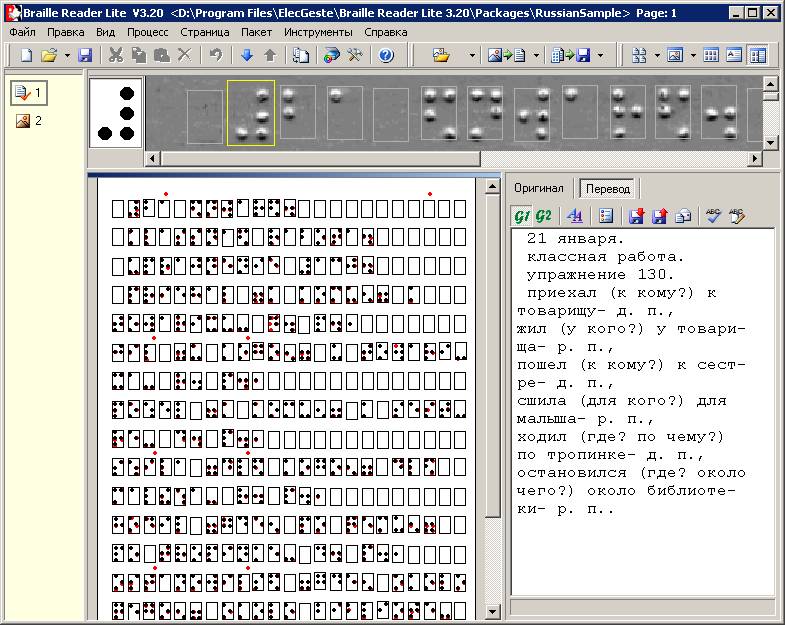
Task: Open the Правка menu
Action: [x=66, y=32]
